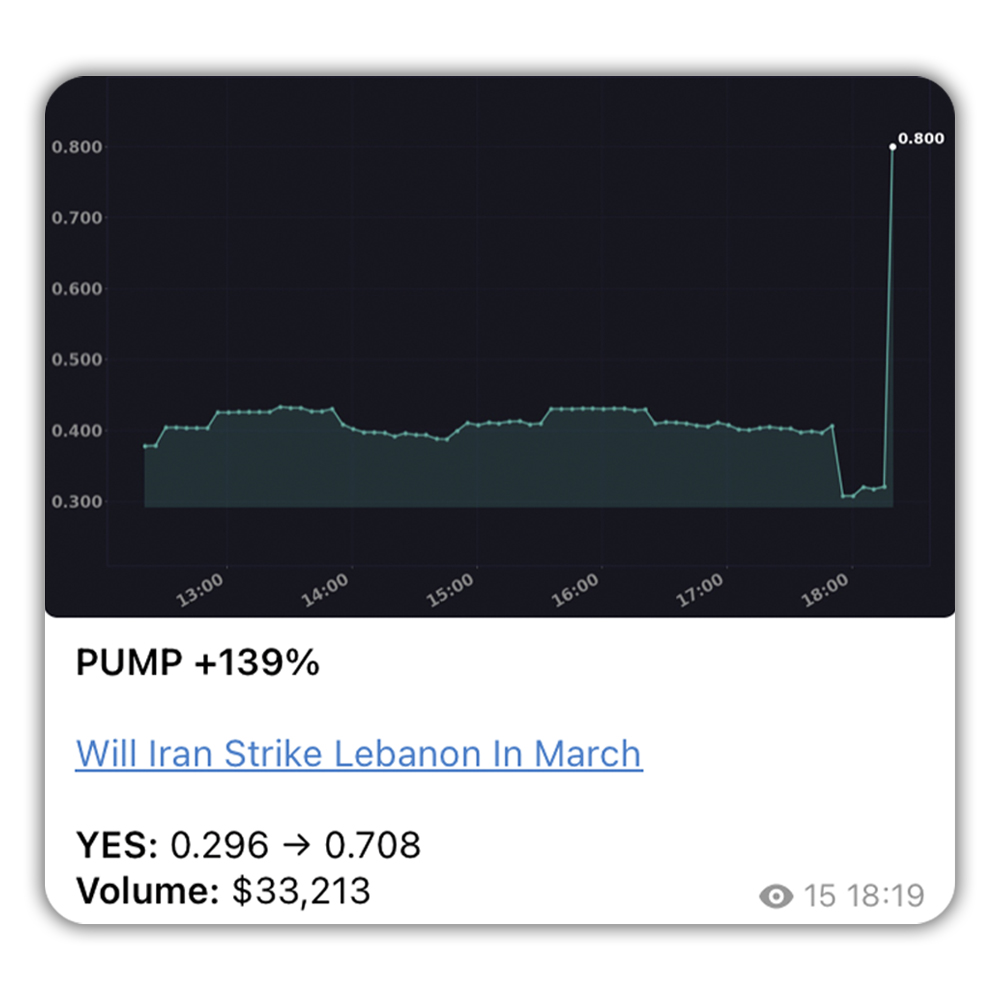Click the YES price change line

click(248, 846)
